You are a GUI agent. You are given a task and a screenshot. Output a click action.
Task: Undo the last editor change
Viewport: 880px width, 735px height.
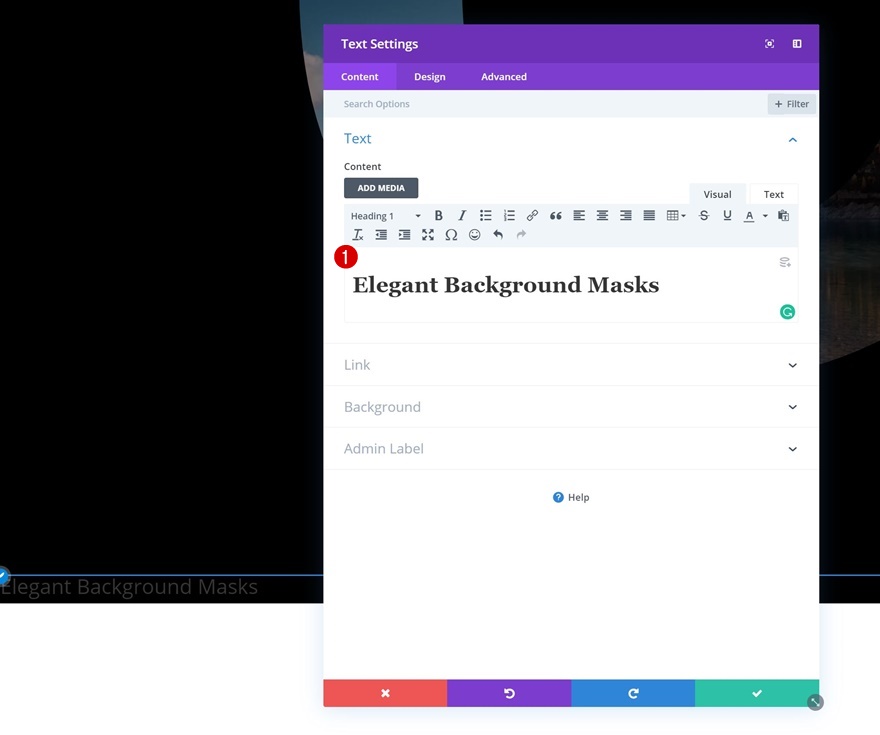tap(498, 235)
